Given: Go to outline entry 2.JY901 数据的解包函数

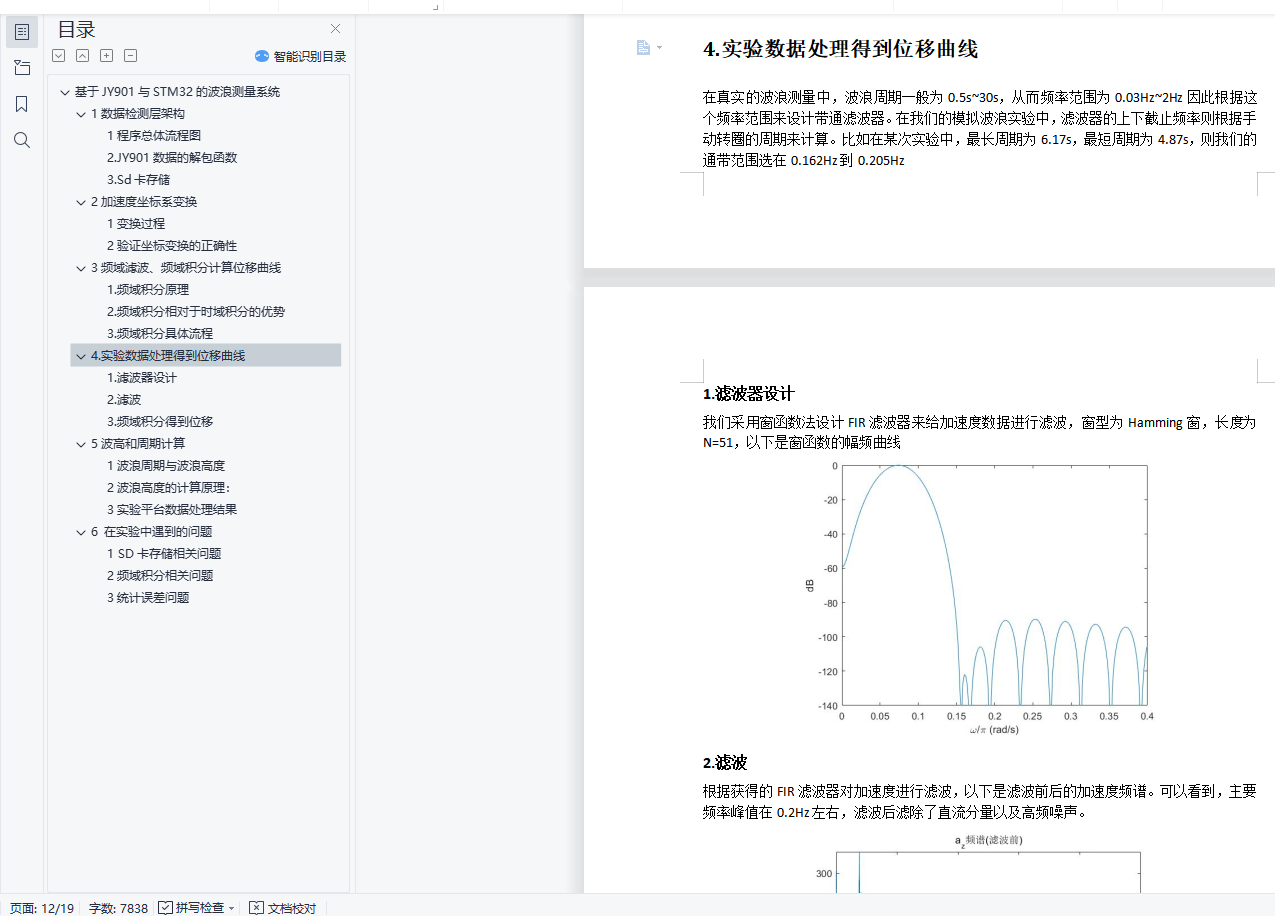Looking at the screenshot, I should 172,158.
